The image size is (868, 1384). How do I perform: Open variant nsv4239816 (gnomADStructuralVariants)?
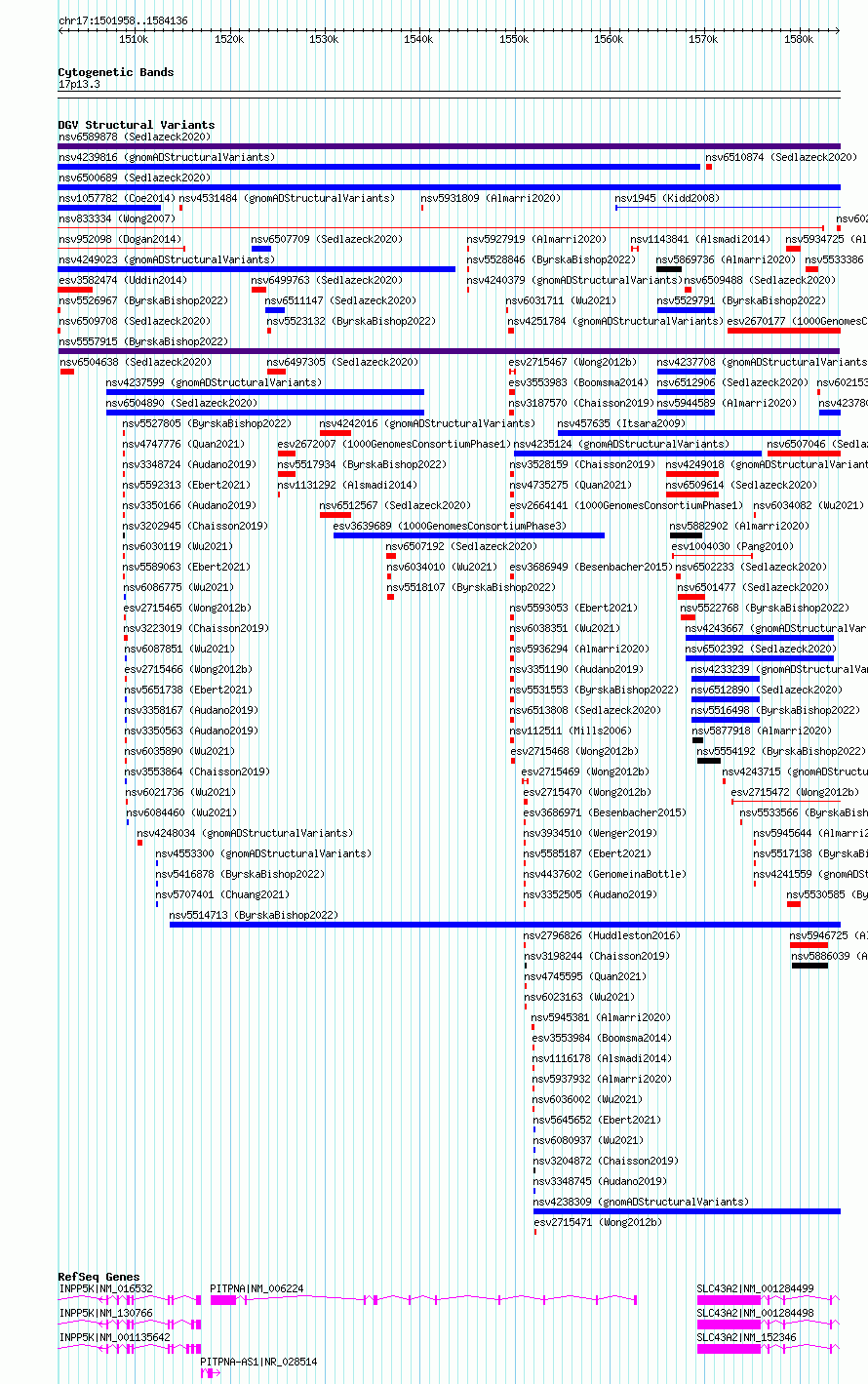[x=167, y=157]
